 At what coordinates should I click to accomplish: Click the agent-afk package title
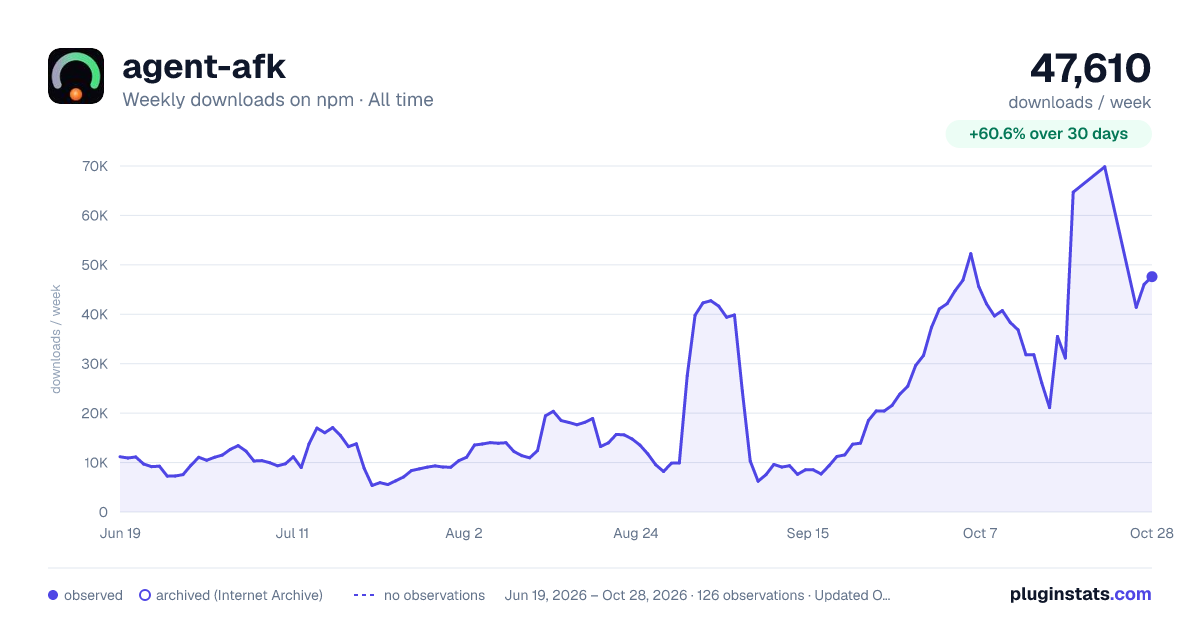(x=204, y=67)
